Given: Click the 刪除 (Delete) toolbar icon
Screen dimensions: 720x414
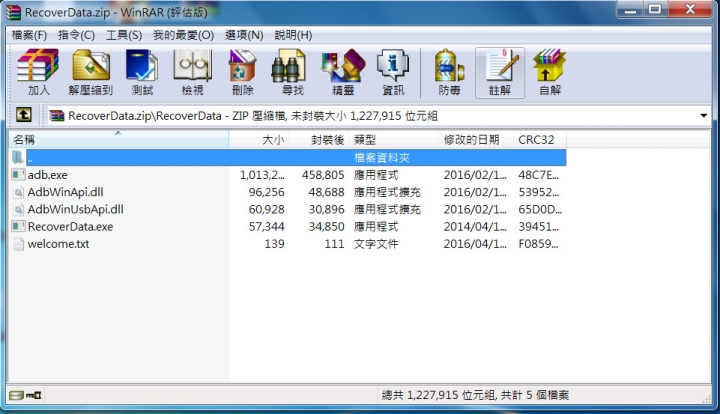Looking at the screenshot, I should [242, 65].
